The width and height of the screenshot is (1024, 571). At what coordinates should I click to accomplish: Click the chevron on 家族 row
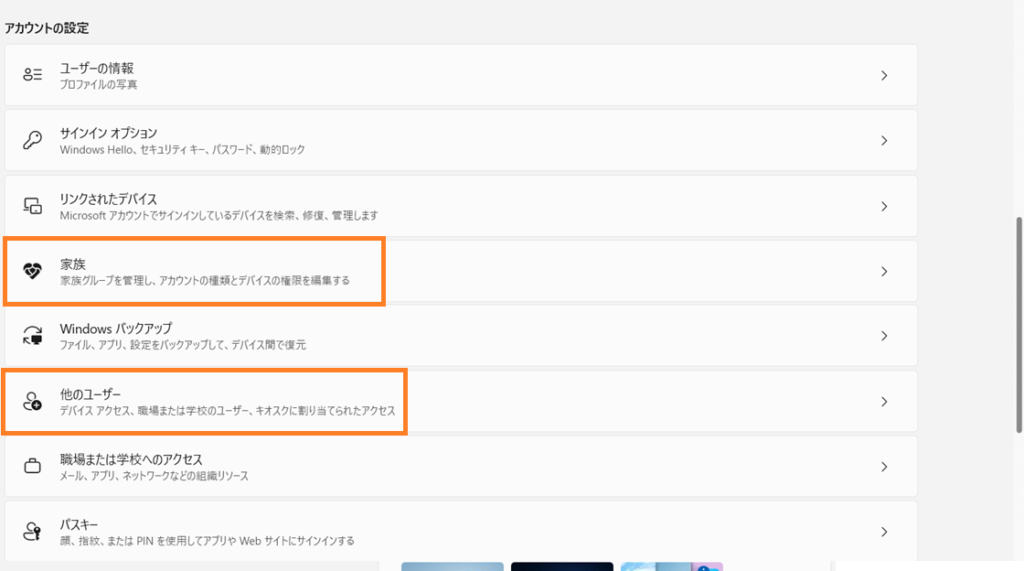point(884,271)
